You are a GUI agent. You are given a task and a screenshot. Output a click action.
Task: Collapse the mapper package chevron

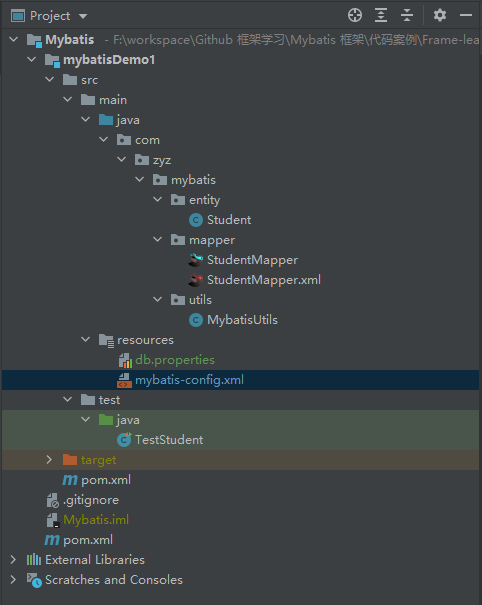[x=157, y=240]
